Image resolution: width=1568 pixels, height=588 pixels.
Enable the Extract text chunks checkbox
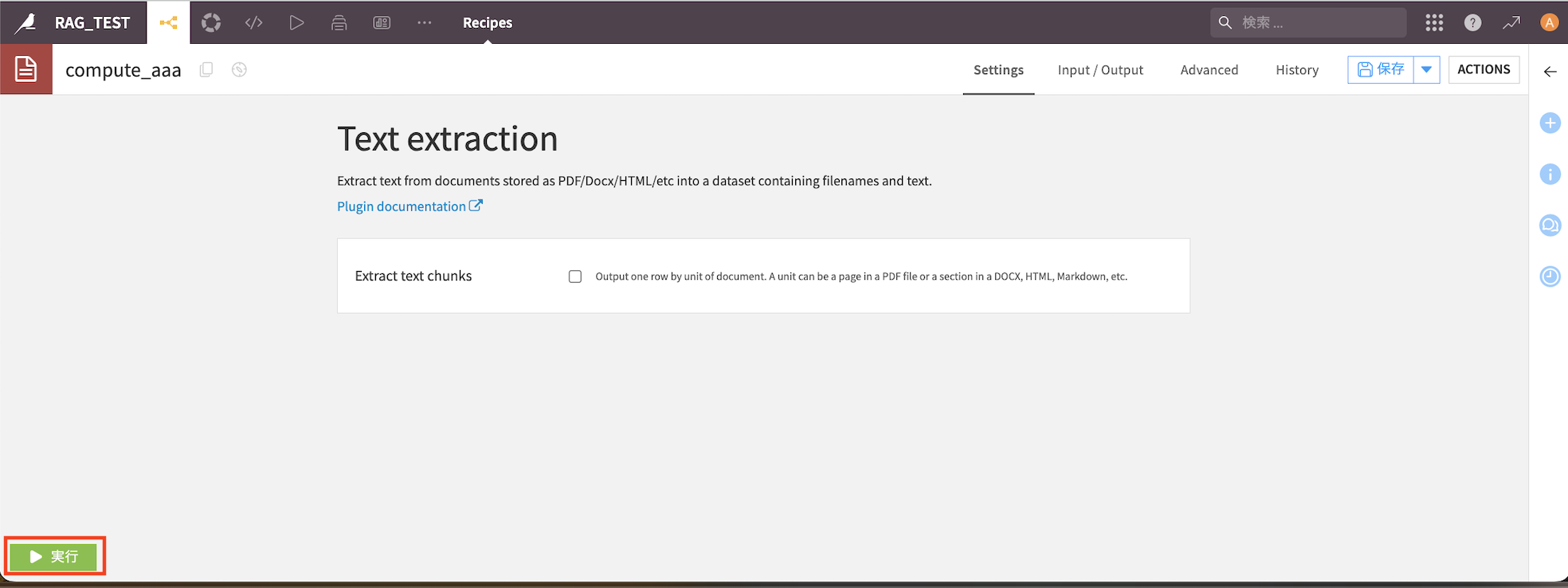tap(575, 276)
